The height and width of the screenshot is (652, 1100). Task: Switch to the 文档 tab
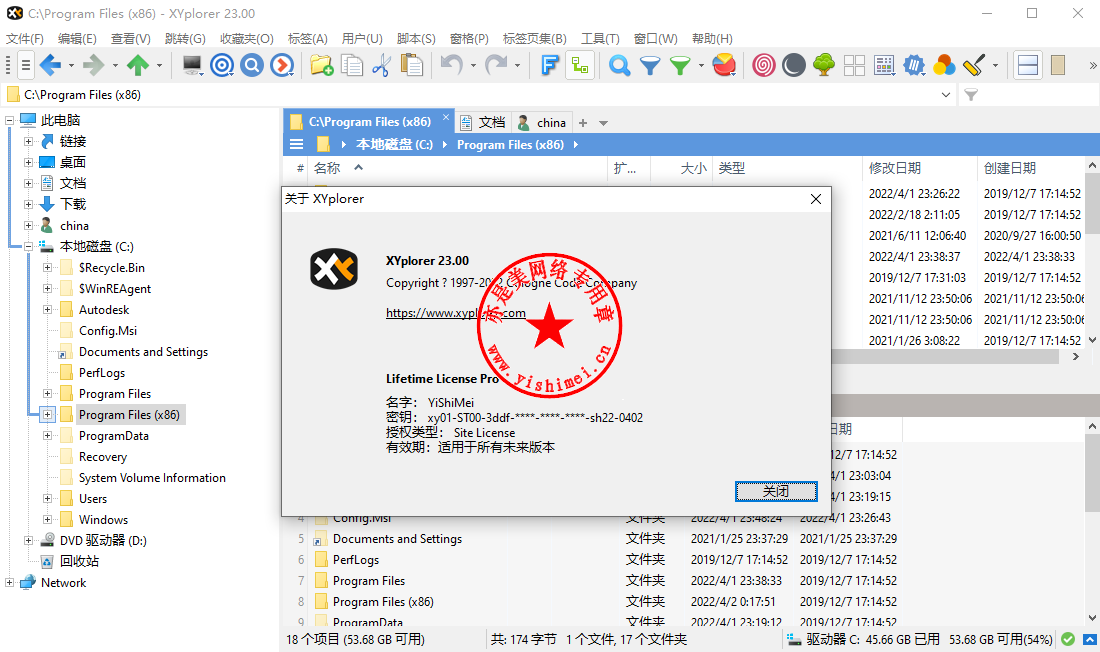483,123
